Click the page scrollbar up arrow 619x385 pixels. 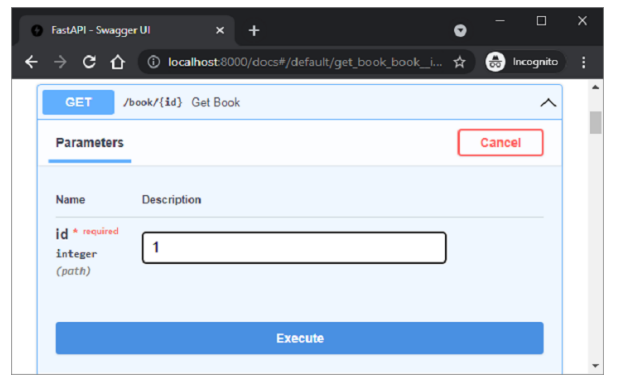(x=595, y=87)
